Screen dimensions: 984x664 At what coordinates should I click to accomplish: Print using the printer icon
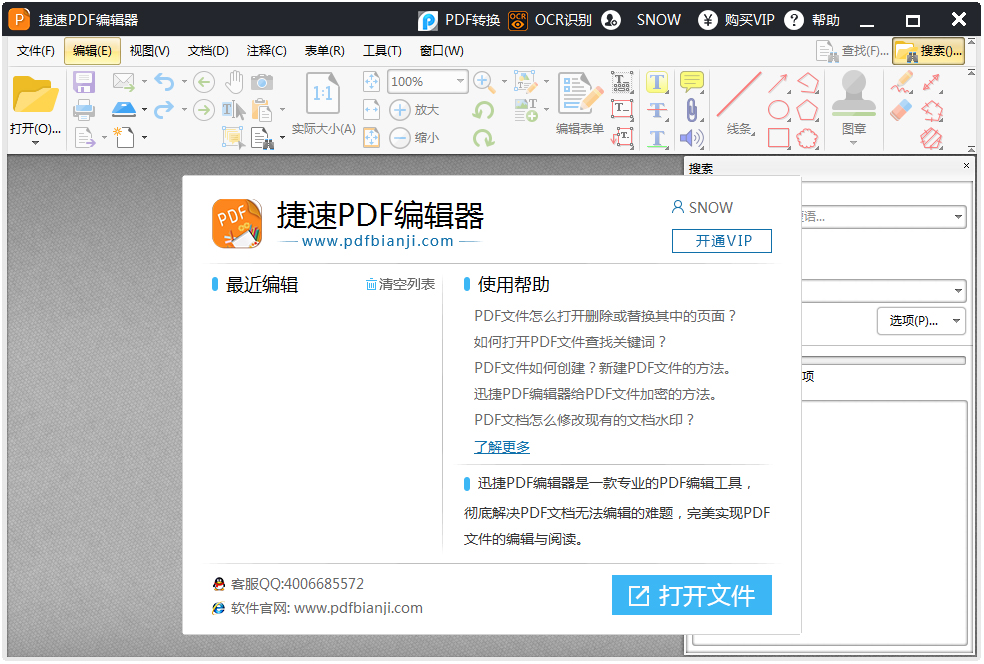(83, 110)
